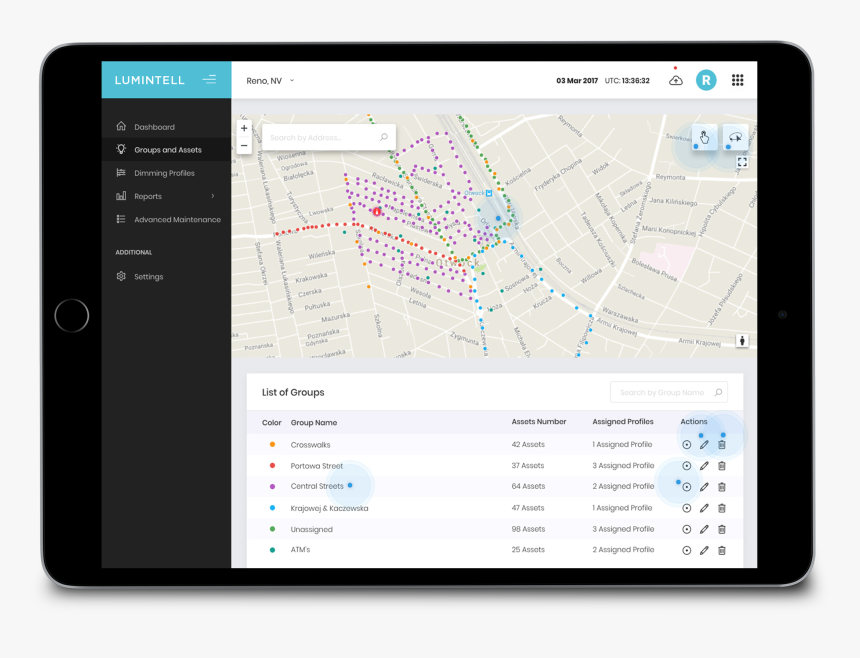Zoom in on the map

244,128
